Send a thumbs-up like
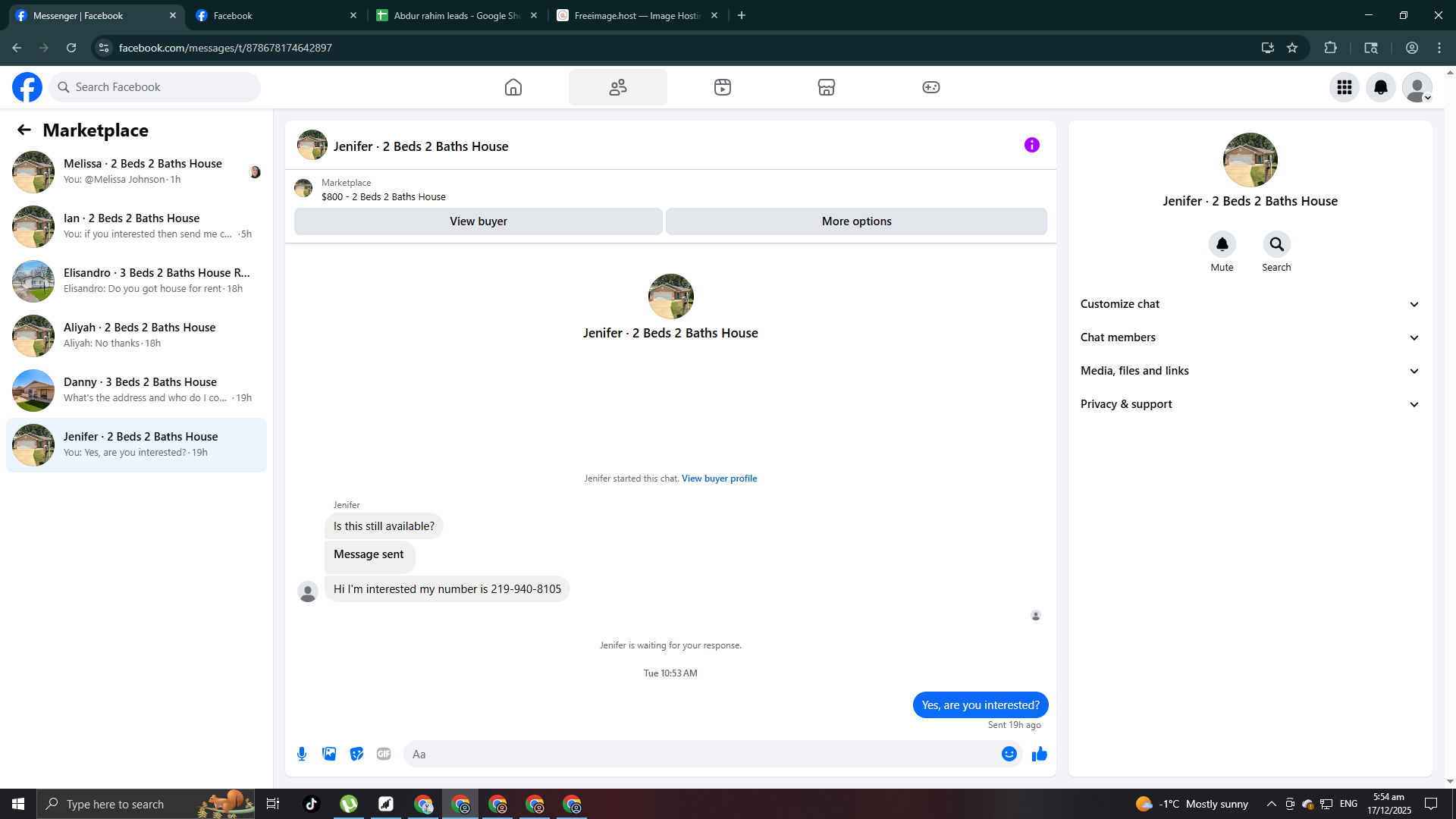The width and height of the screenshot is (1456, 819). tap(1039, 754)
